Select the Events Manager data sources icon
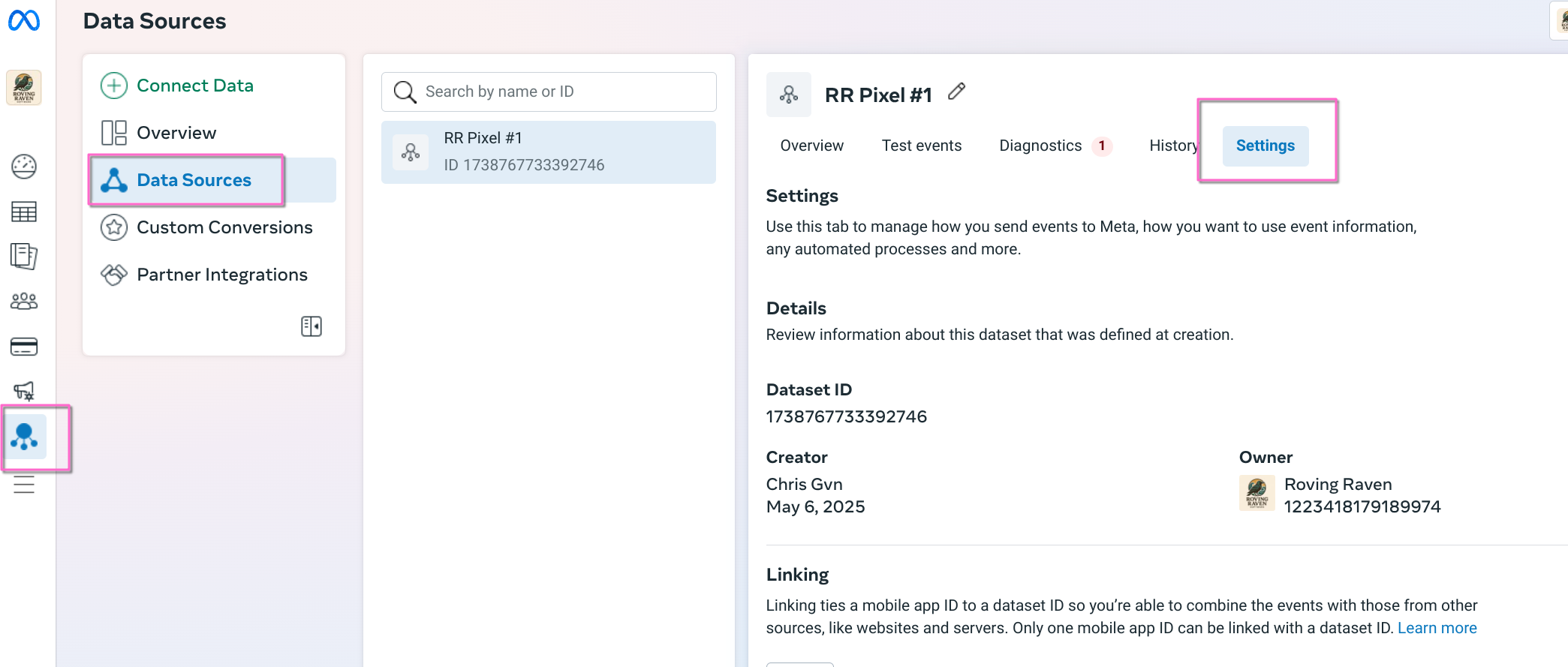The height and width of the screenshot is (667, 1568). [x=25, y=437]
